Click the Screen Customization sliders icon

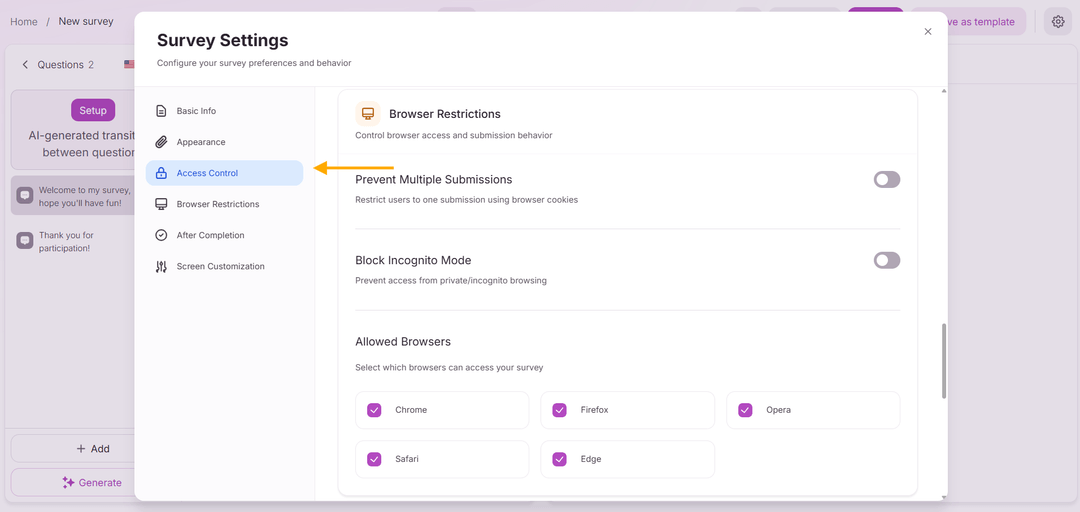pos(161,267)
